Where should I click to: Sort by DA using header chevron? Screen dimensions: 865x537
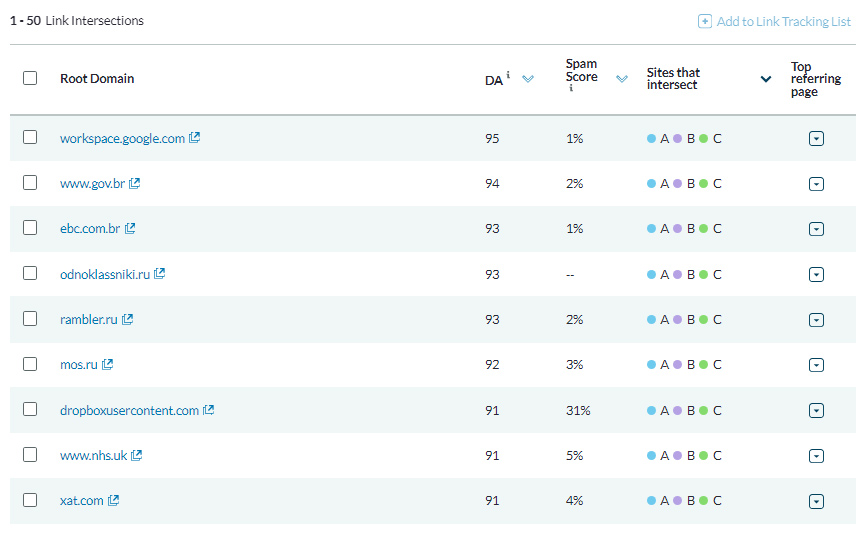click(x=528, y=79)
